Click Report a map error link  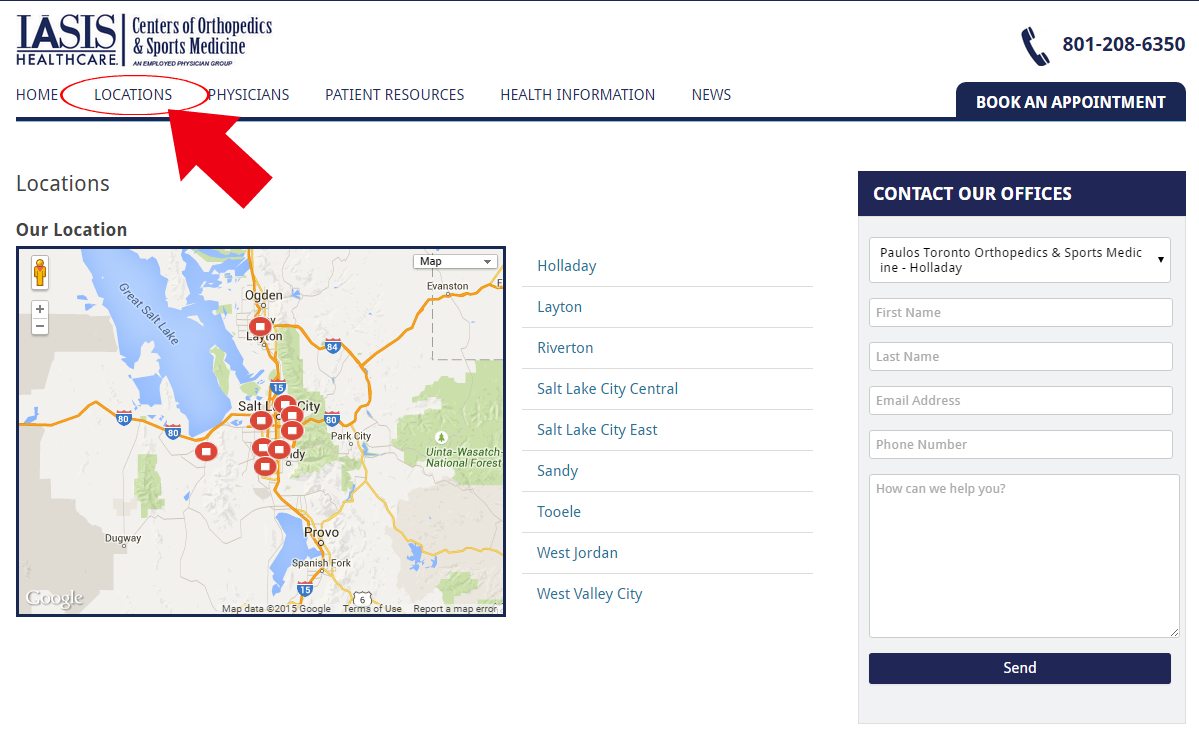[x=456, y=609]
